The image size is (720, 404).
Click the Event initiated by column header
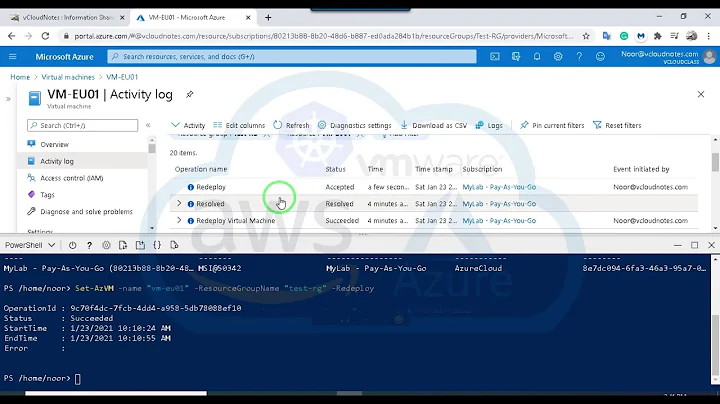tap(641, 169)
